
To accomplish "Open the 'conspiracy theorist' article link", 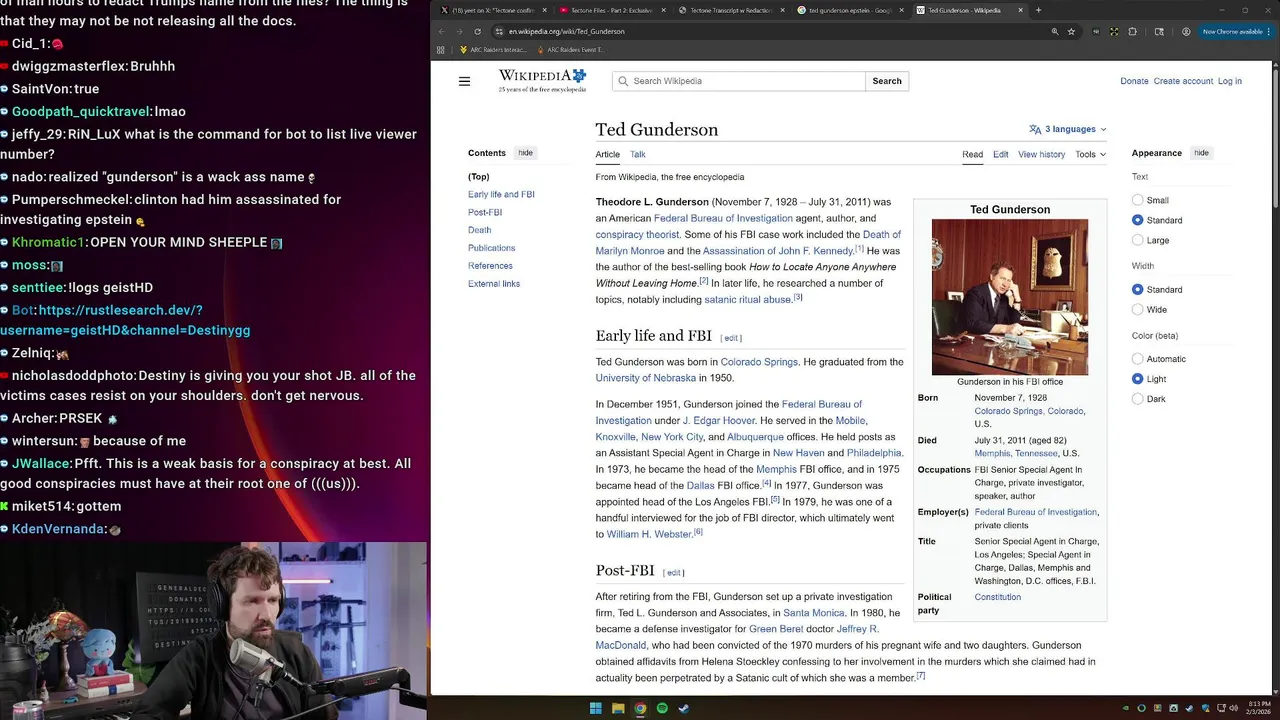I will tap(637, 234).
